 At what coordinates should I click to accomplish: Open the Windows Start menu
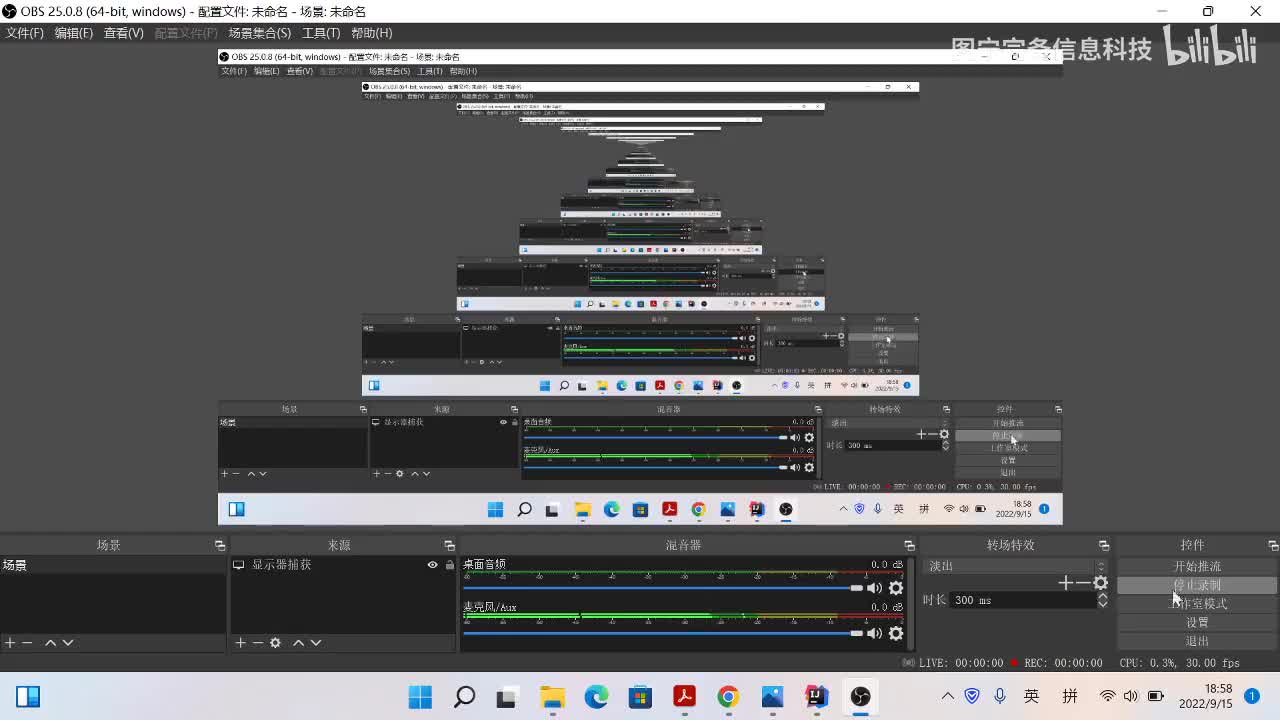(421, 696)
